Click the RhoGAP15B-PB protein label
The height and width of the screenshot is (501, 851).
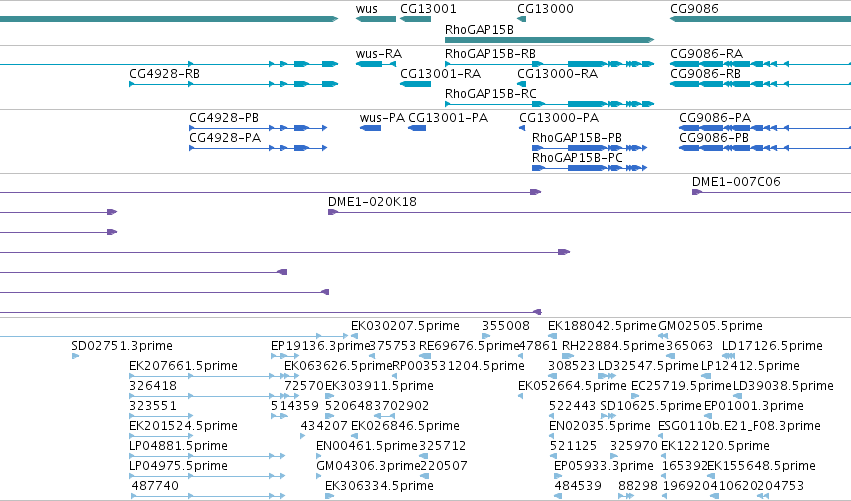coord(576,138)
